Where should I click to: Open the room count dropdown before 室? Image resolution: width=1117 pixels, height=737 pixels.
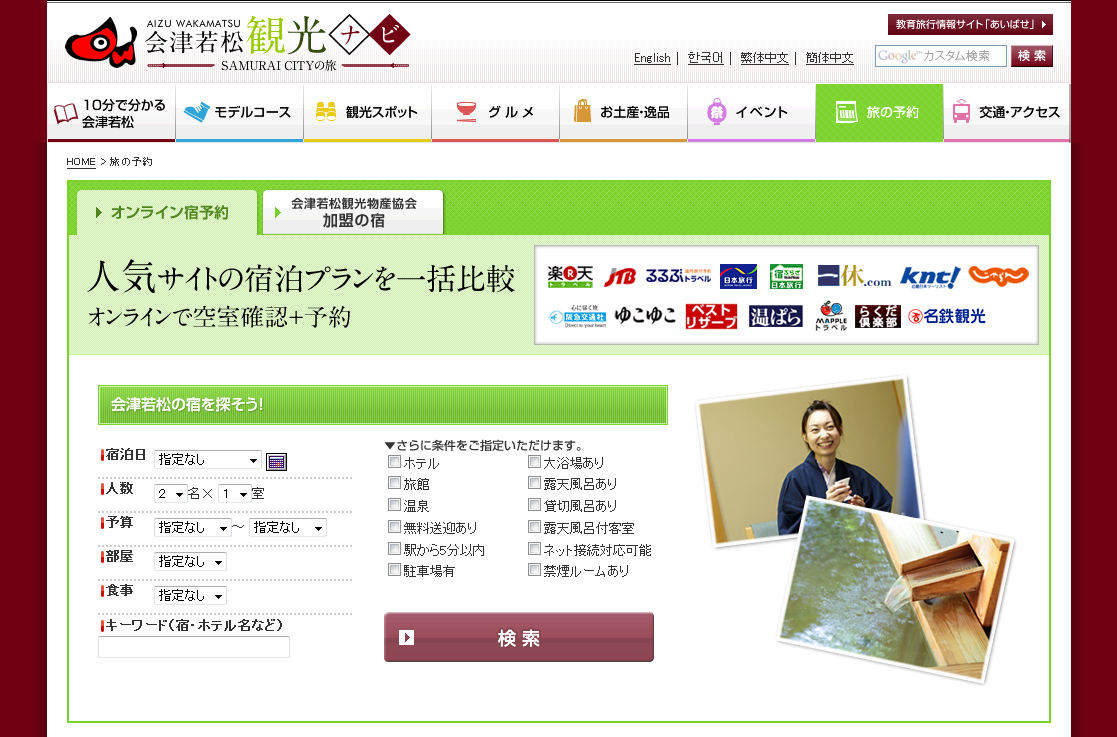click(234, 493)
